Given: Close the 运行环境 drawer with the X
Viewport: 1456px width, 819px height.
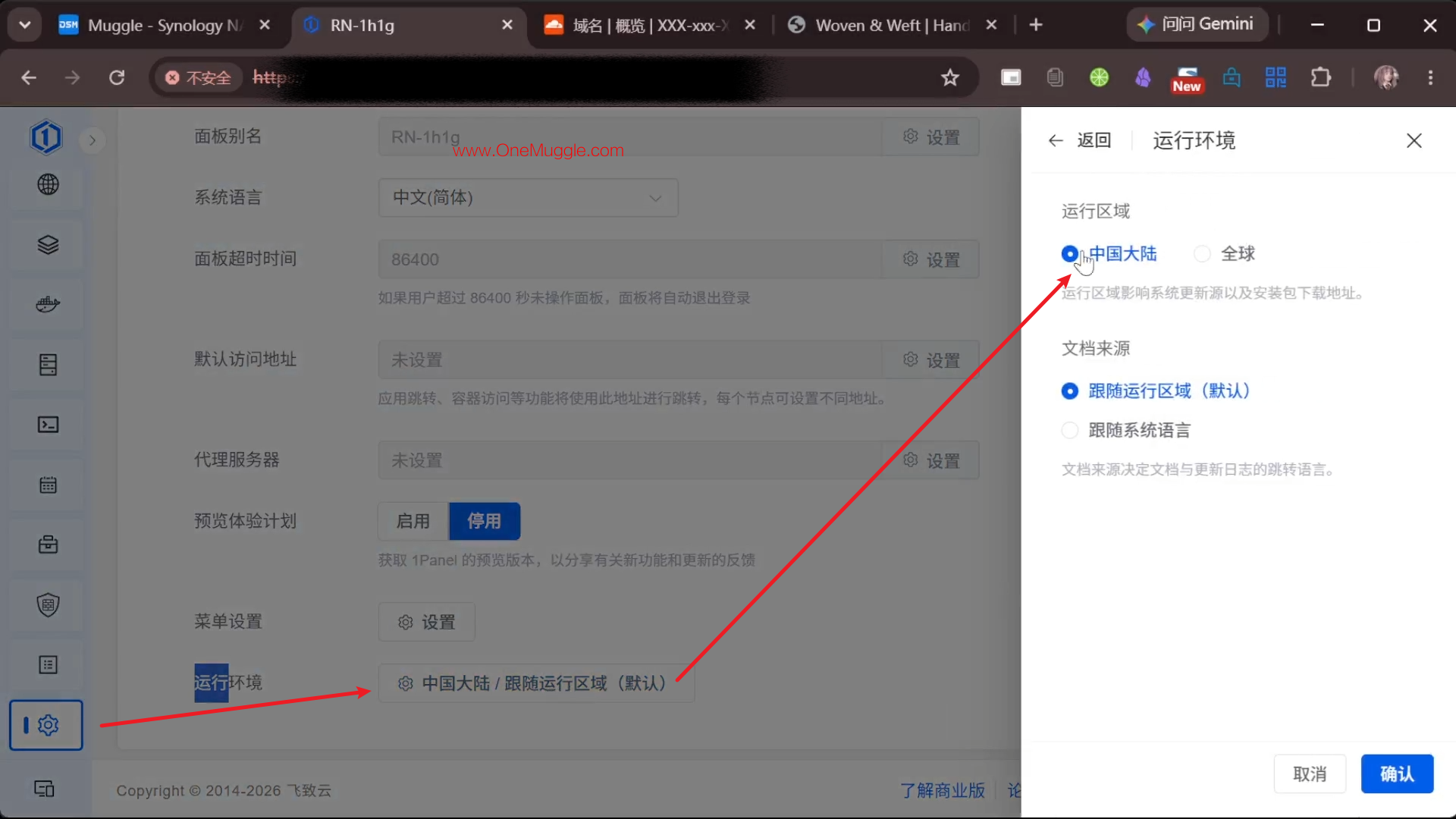Looking at the screenshot, I should [1414, 140].
